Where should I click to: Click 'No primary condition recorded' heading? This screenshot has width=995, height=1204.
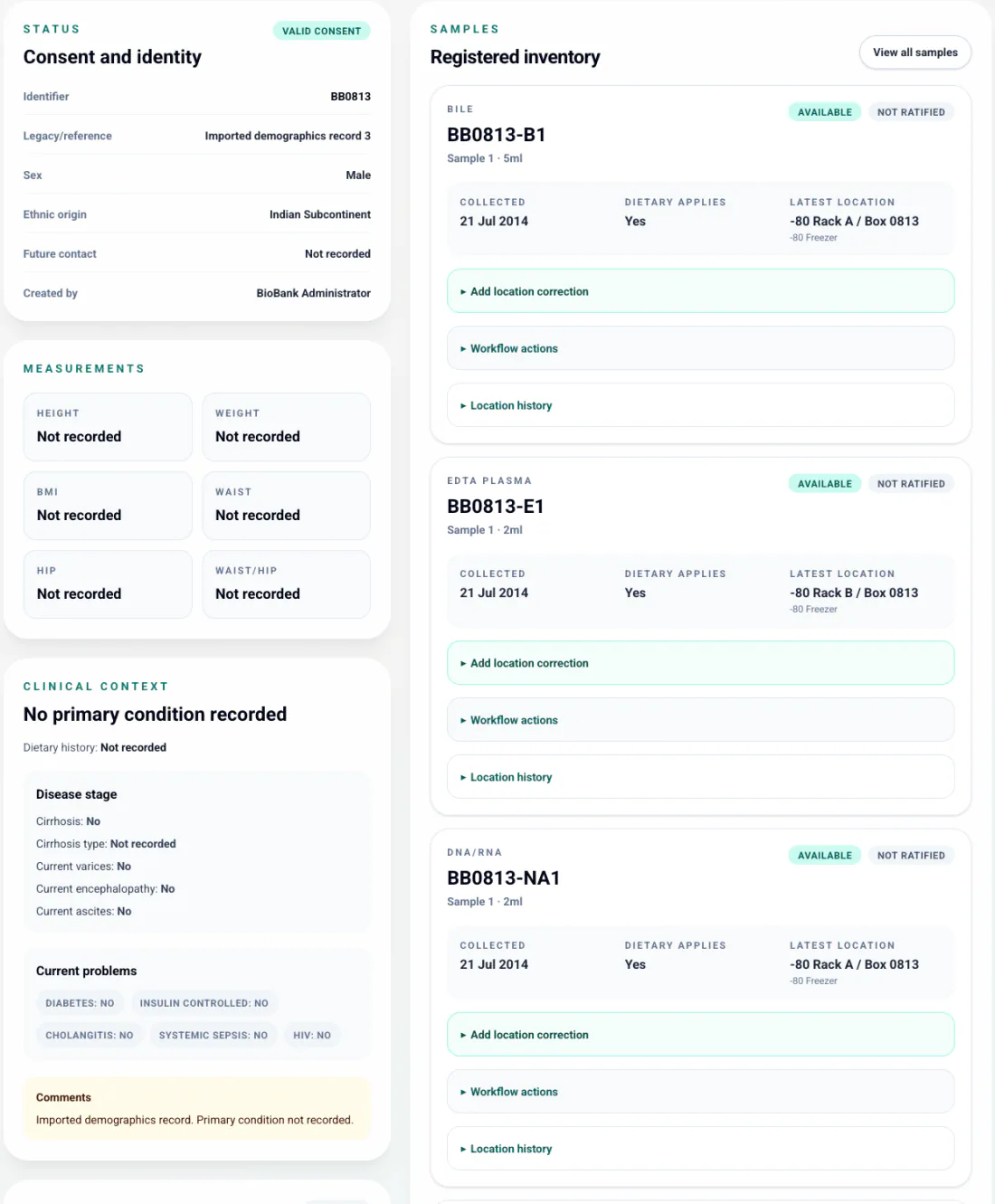[x=155, y=715]
